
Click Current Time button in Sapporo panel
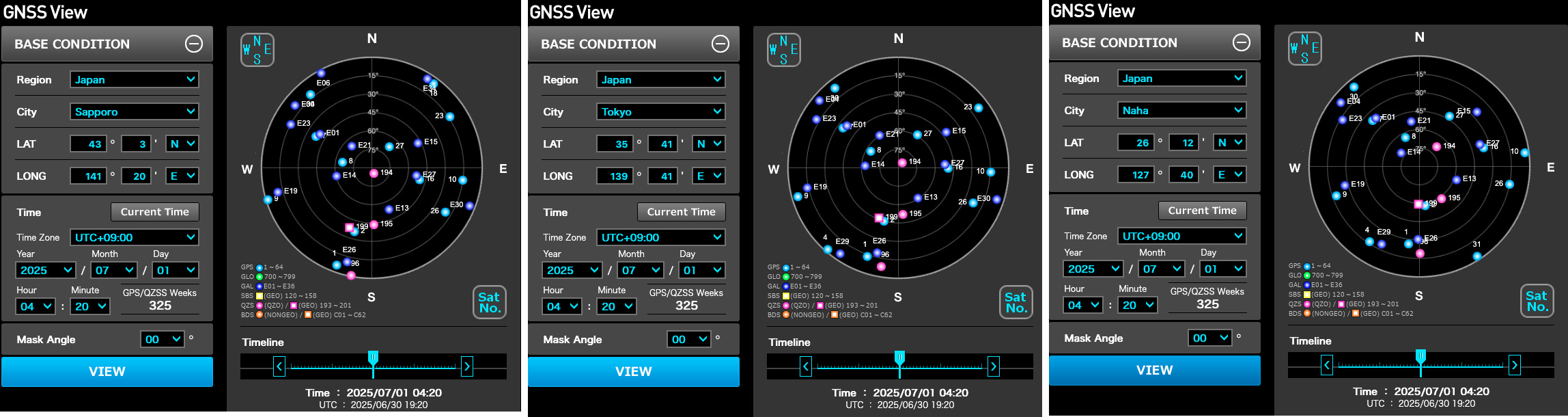(x=155, y=212)
